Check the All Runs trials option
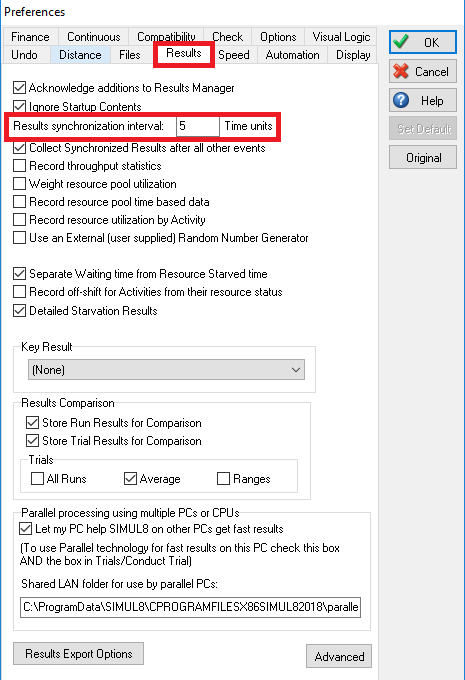The height and width of the screenshot is (680, 465). pyautogui.click(x=37, y=479)
